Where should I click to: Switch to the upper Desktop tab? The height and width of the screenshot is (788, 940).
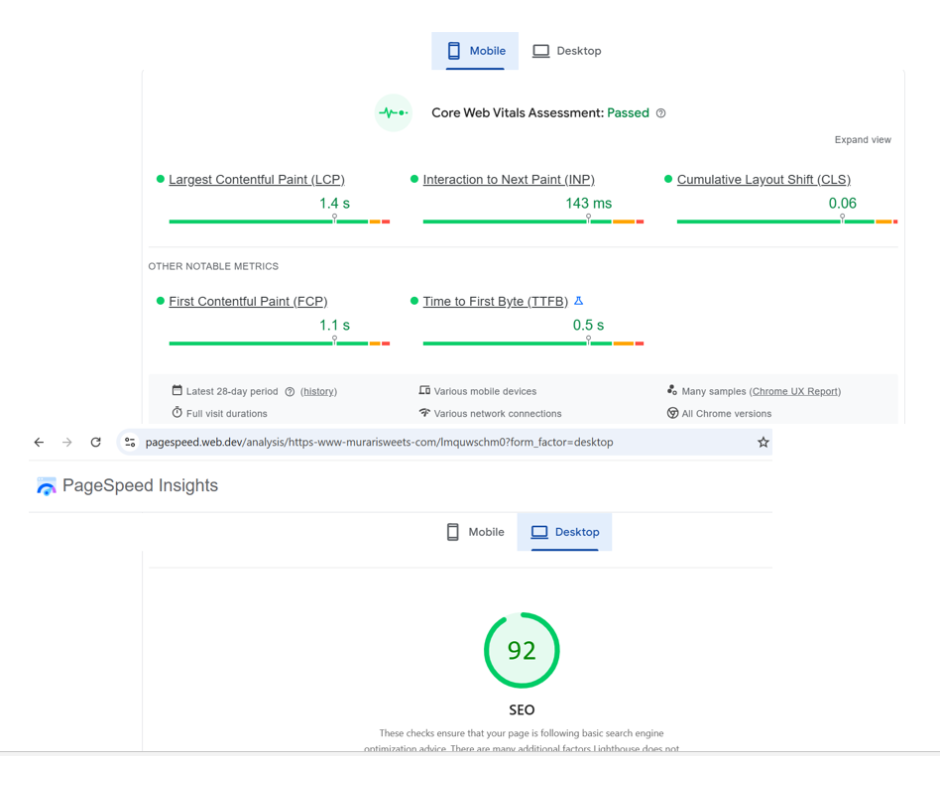567,51
